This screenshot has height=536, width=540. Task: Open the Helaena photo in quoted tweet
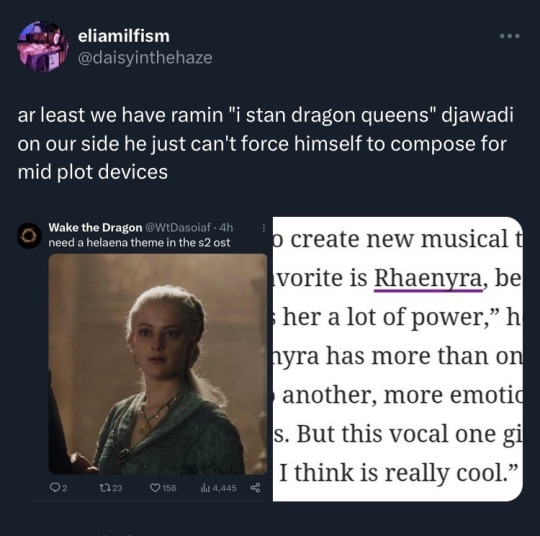tap(158, 364)
